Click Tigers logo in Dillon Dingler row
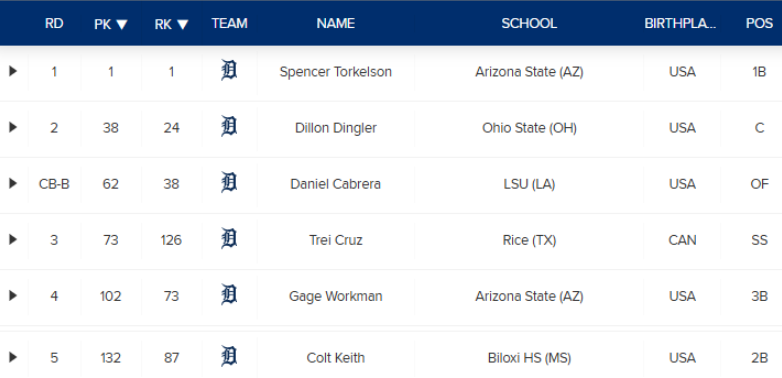Image resolution: width=782 pixels, height=378 pixels. click(229, 126)
